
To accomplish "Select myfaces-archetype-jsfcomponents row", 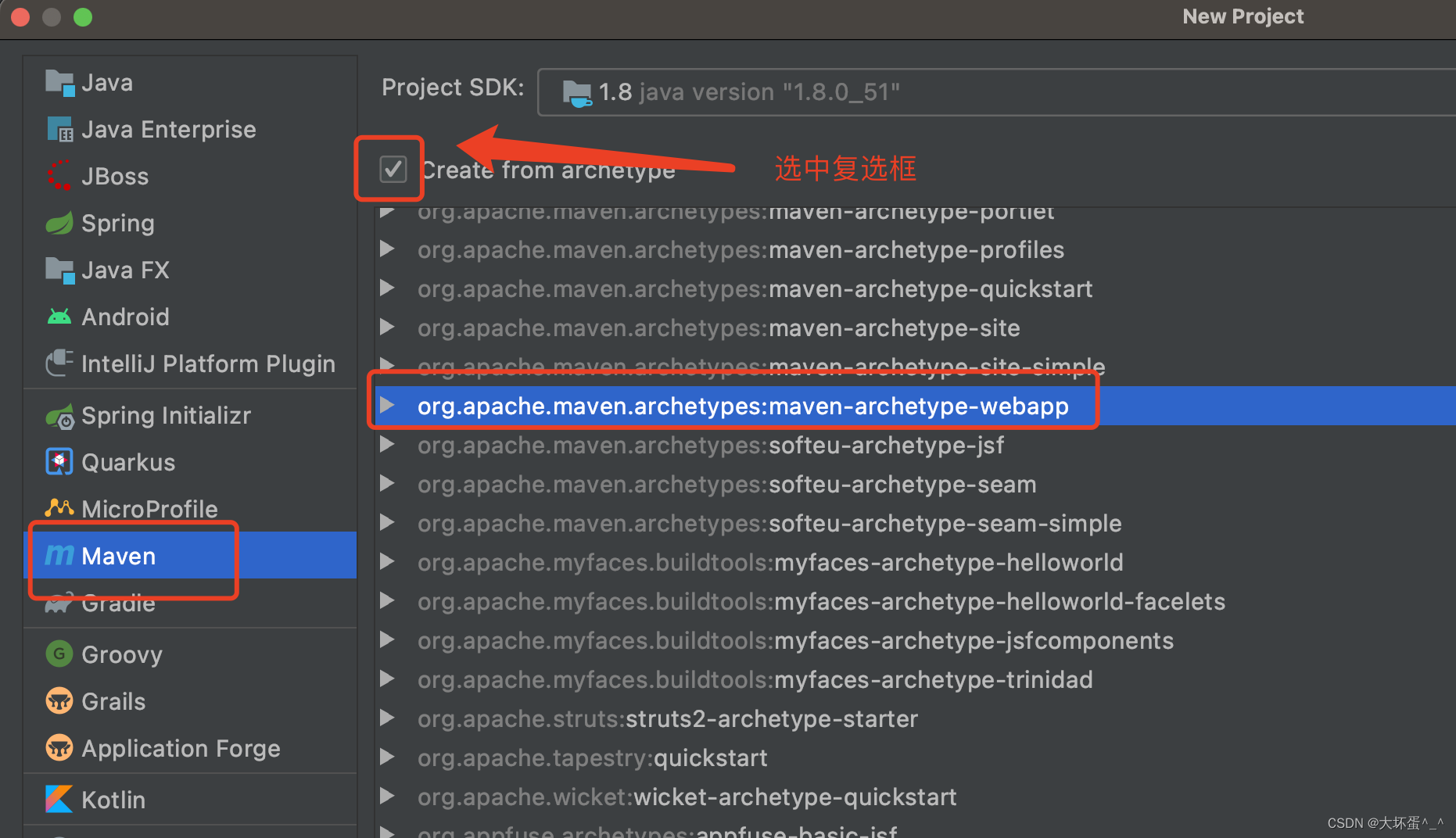I will point(915,640).
